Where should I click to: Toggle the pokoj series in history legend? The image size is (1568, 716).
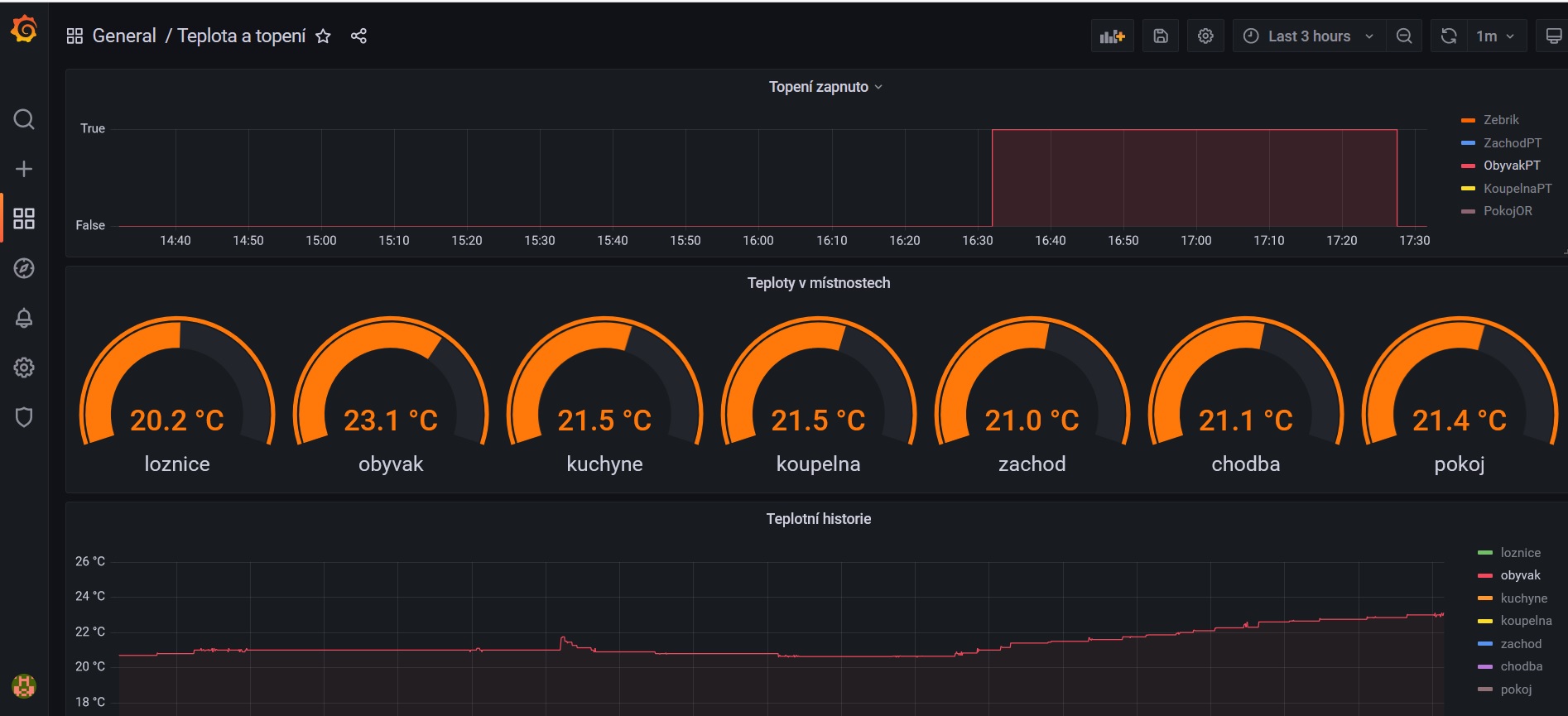click(x=1517, y=690)
